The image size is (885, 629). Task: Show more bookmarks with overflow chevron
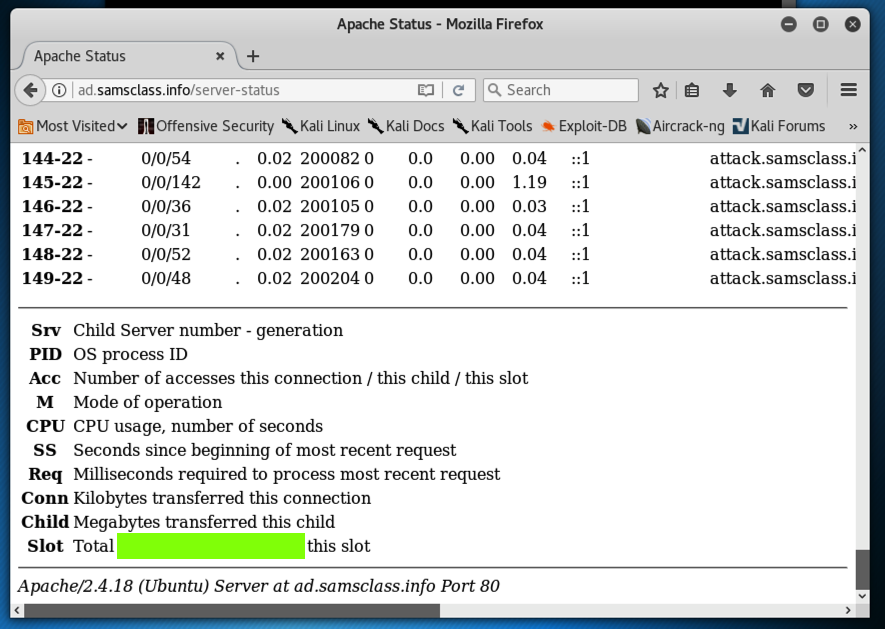coord(852,126)
